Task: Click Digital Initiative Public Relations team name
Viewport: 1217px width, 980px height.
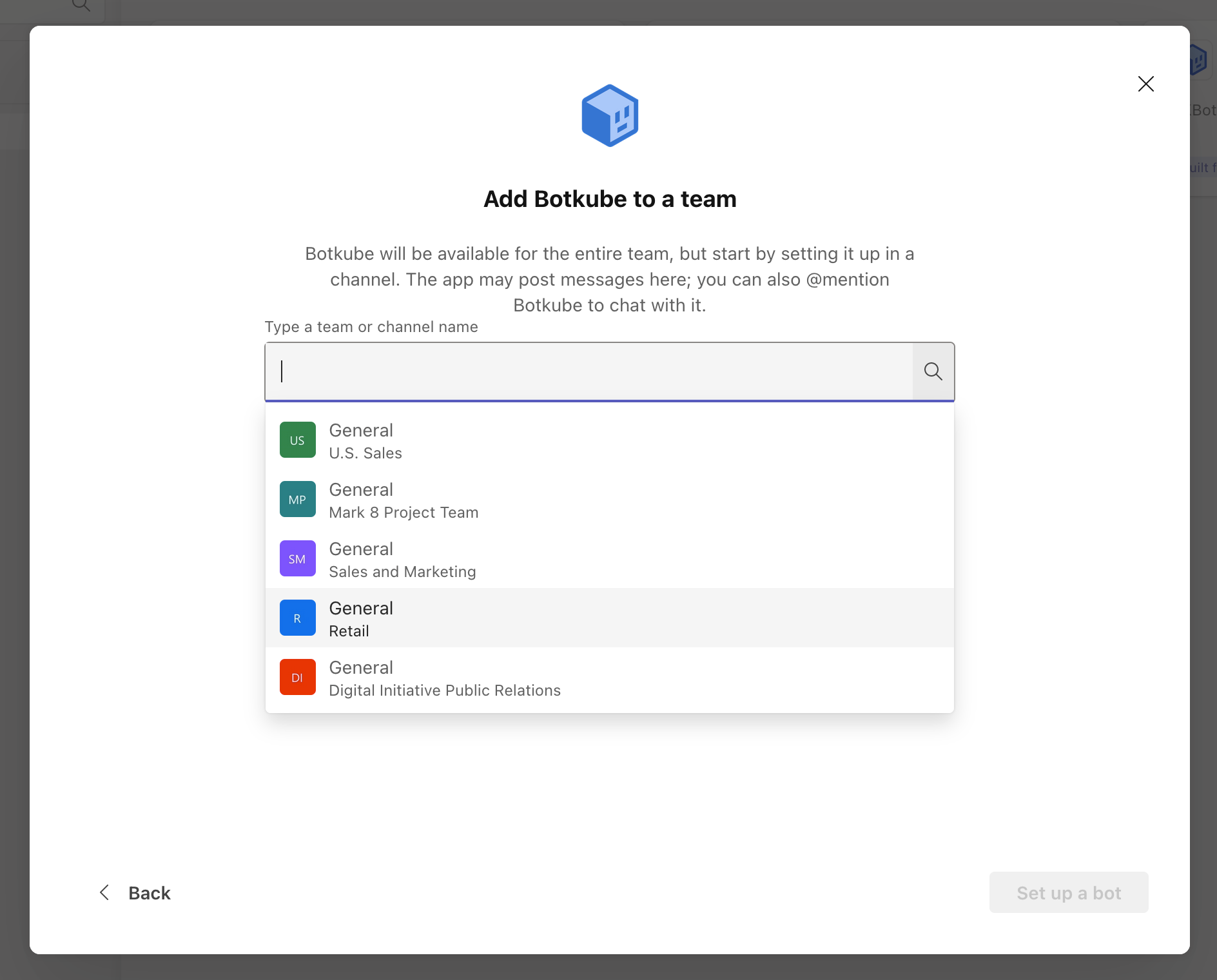Action: pos(445,691)
